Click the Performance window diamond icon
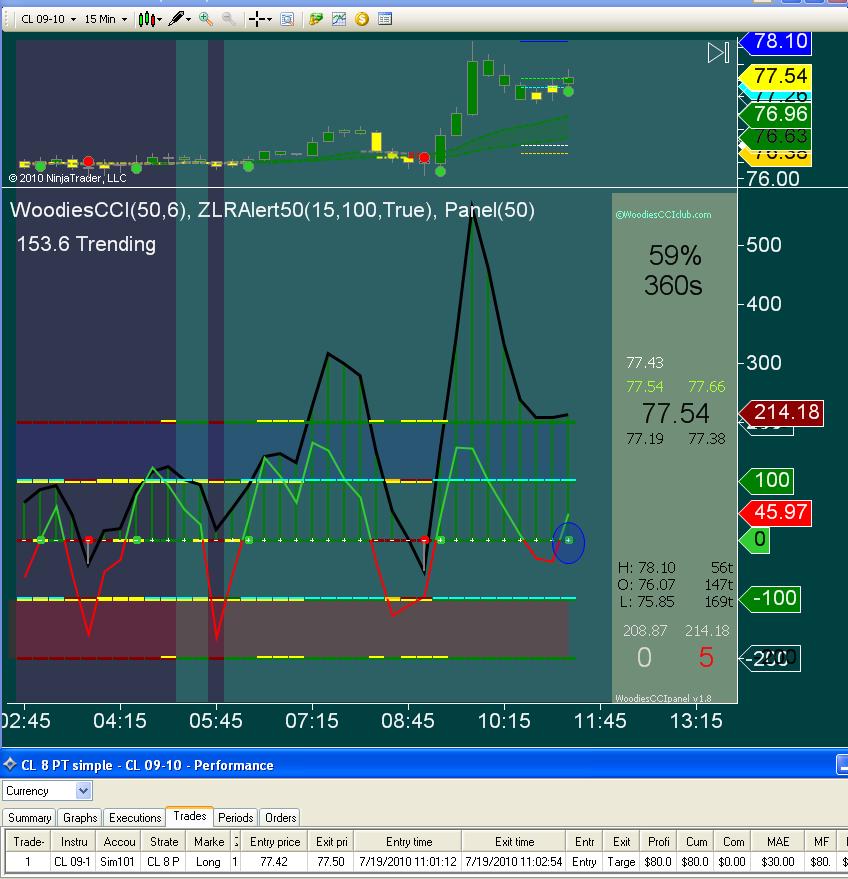 [10, 764]
